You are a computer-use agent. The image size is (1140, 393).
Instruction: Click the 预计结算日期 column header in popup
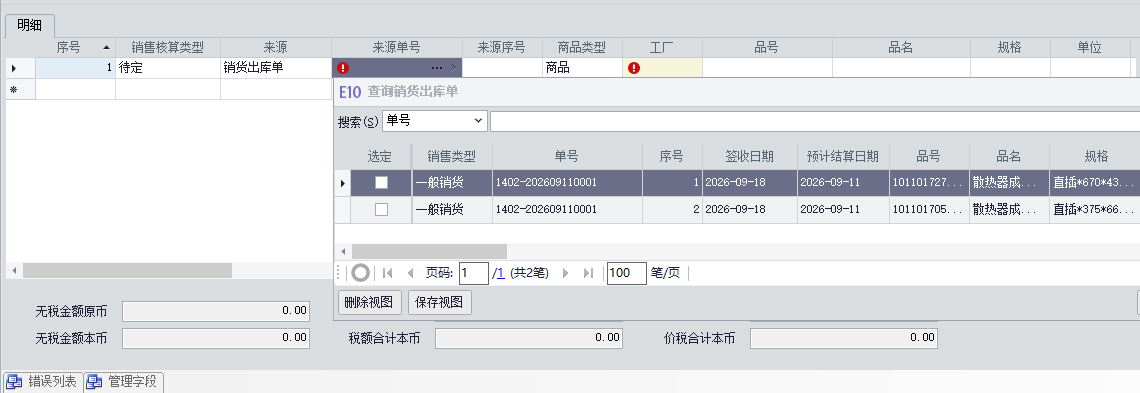(843, 156)
